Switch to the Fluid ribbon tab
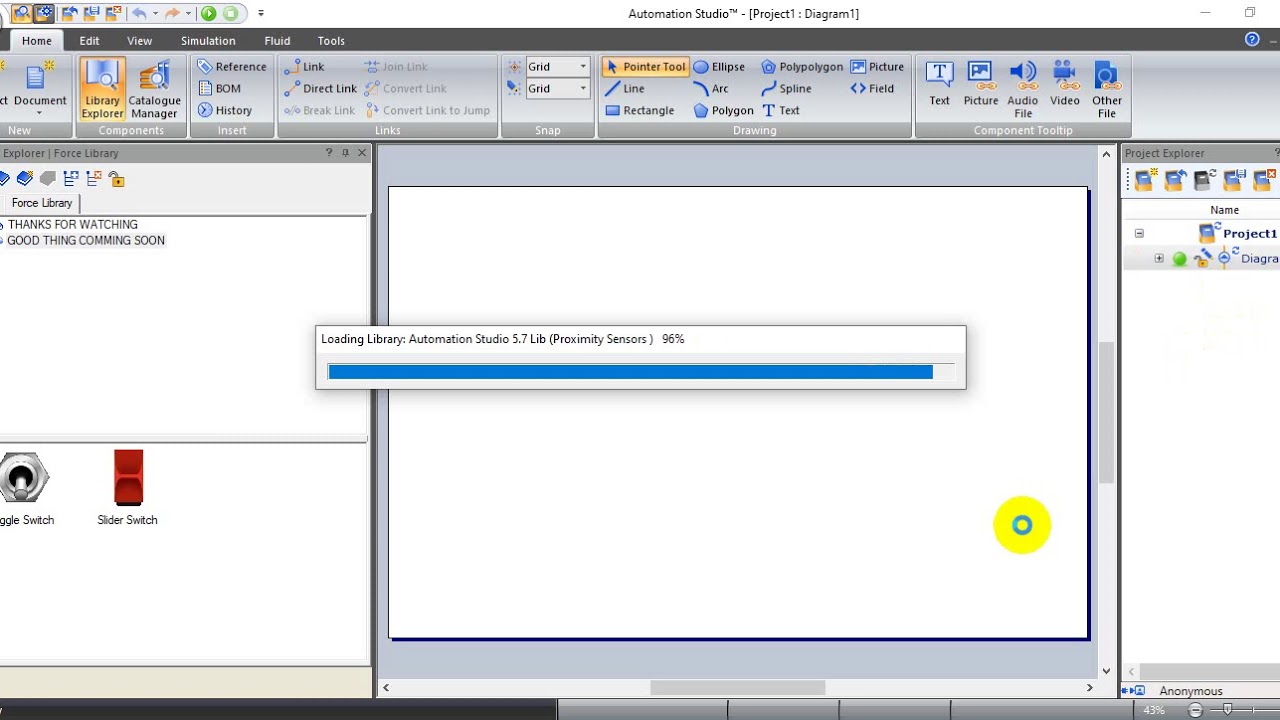Screen dimensions: 1280x720 point(277,41)
